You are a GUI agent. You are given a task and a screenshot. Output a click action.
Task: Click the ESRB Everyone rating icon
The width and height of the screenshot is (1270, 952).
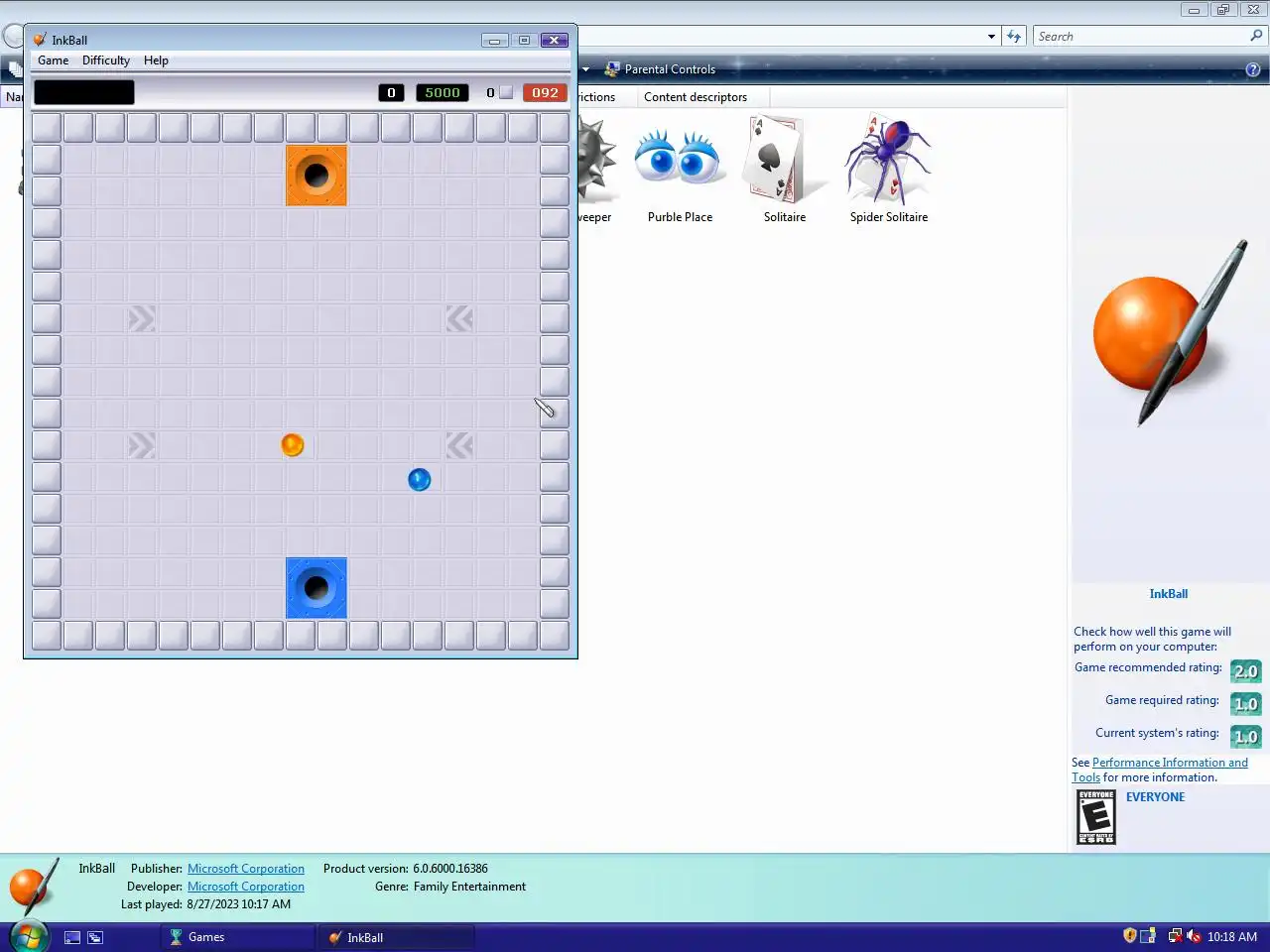pos(1096,817)
